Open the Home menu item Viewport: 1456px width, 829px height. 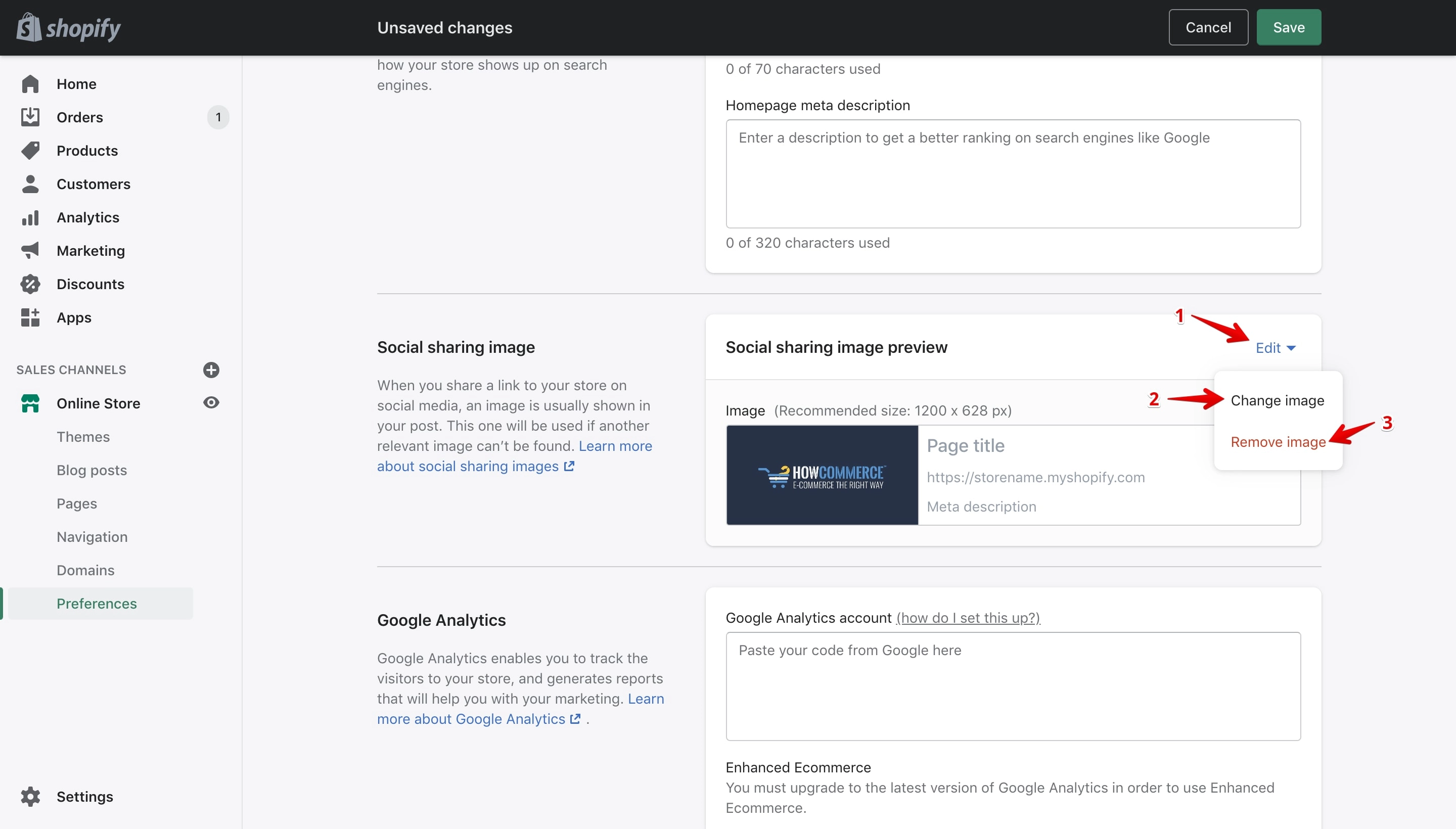click(76, 84)
